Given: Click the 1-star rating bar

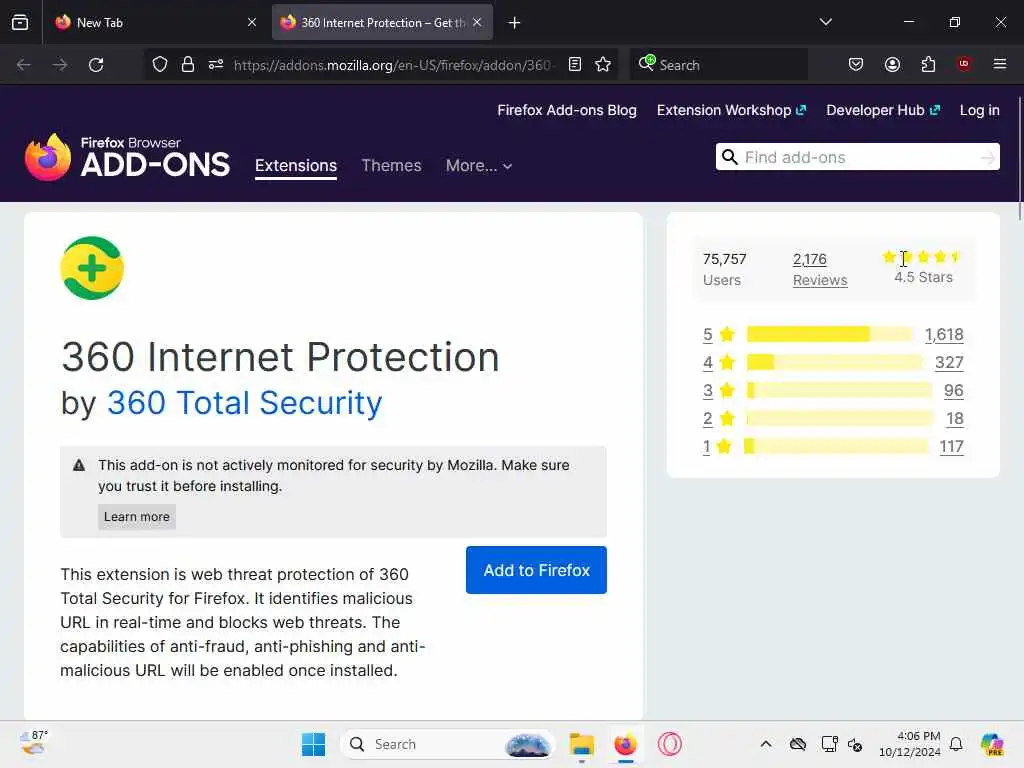Looking at the screenshot, I should pyautogui.click(x=836, y=447).
